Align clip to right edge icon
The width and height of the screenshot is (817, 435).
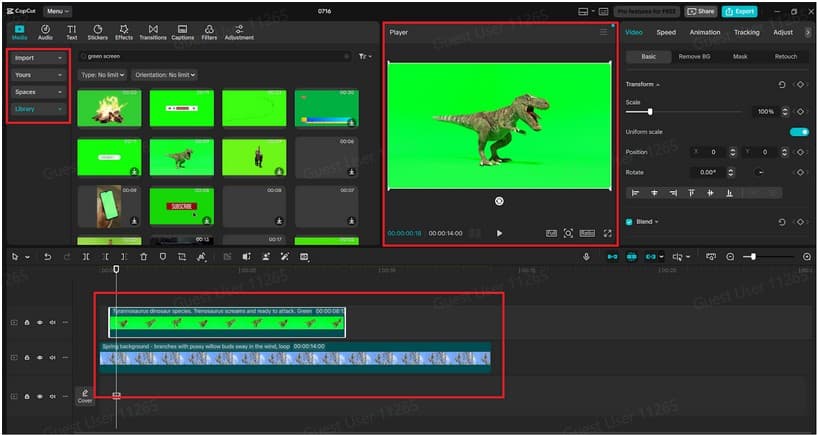[673, 193]
